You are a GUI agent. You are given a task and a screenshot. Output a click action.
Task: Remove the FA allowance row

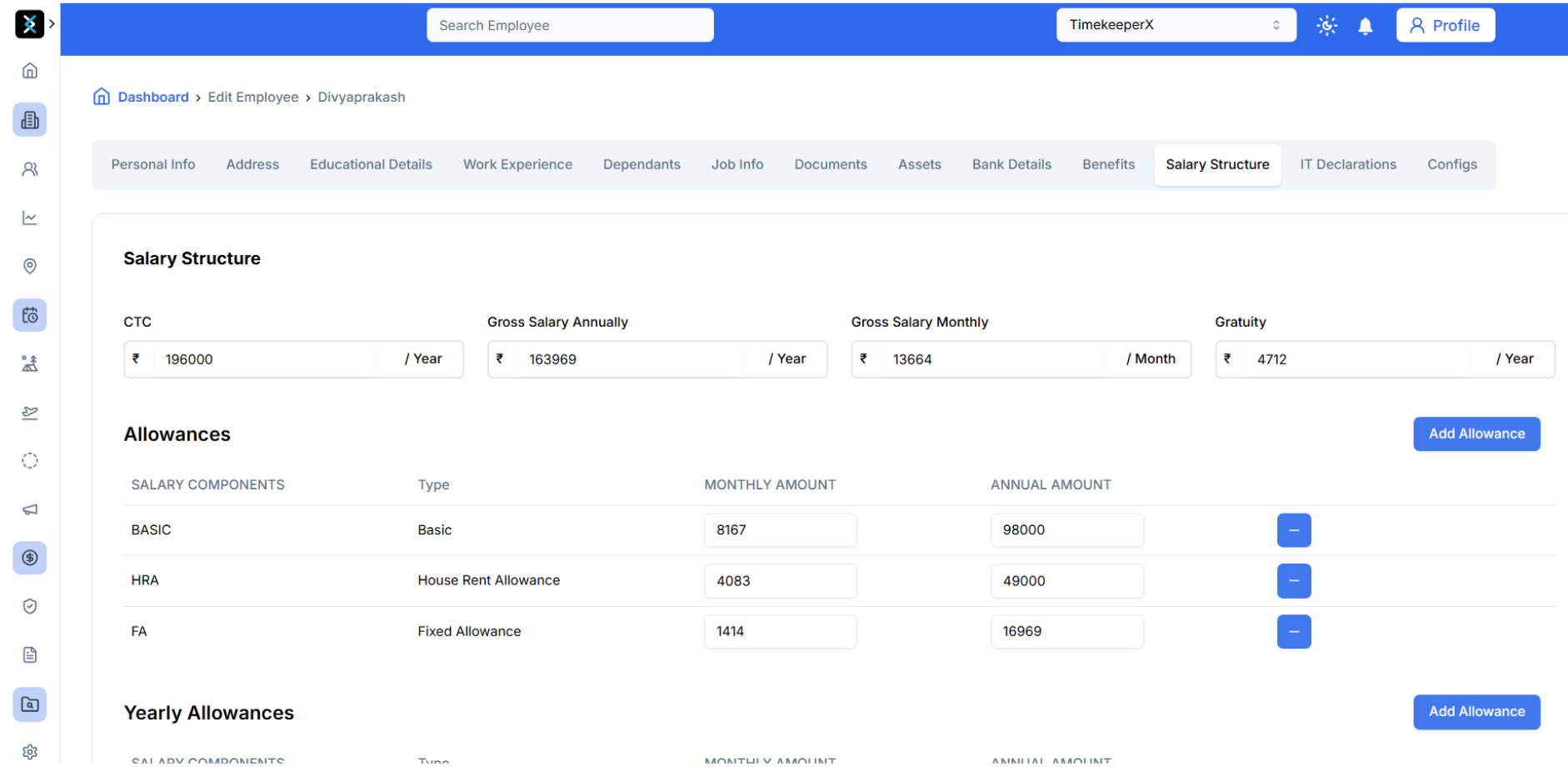click(1294, 631)
